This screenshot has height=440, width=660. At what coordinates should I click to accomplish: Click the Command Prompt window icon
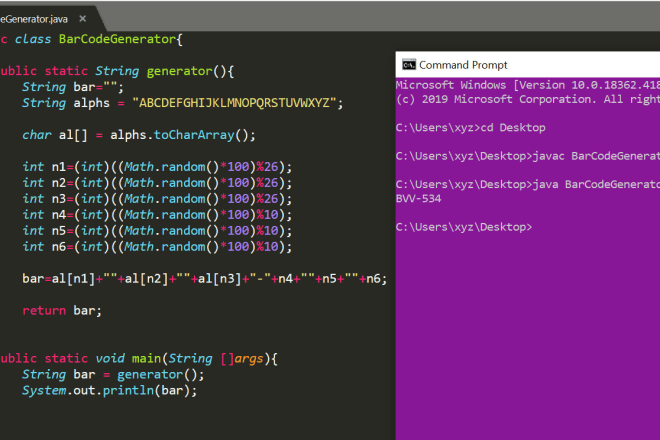pyautogui.click(x=409, y=64)
